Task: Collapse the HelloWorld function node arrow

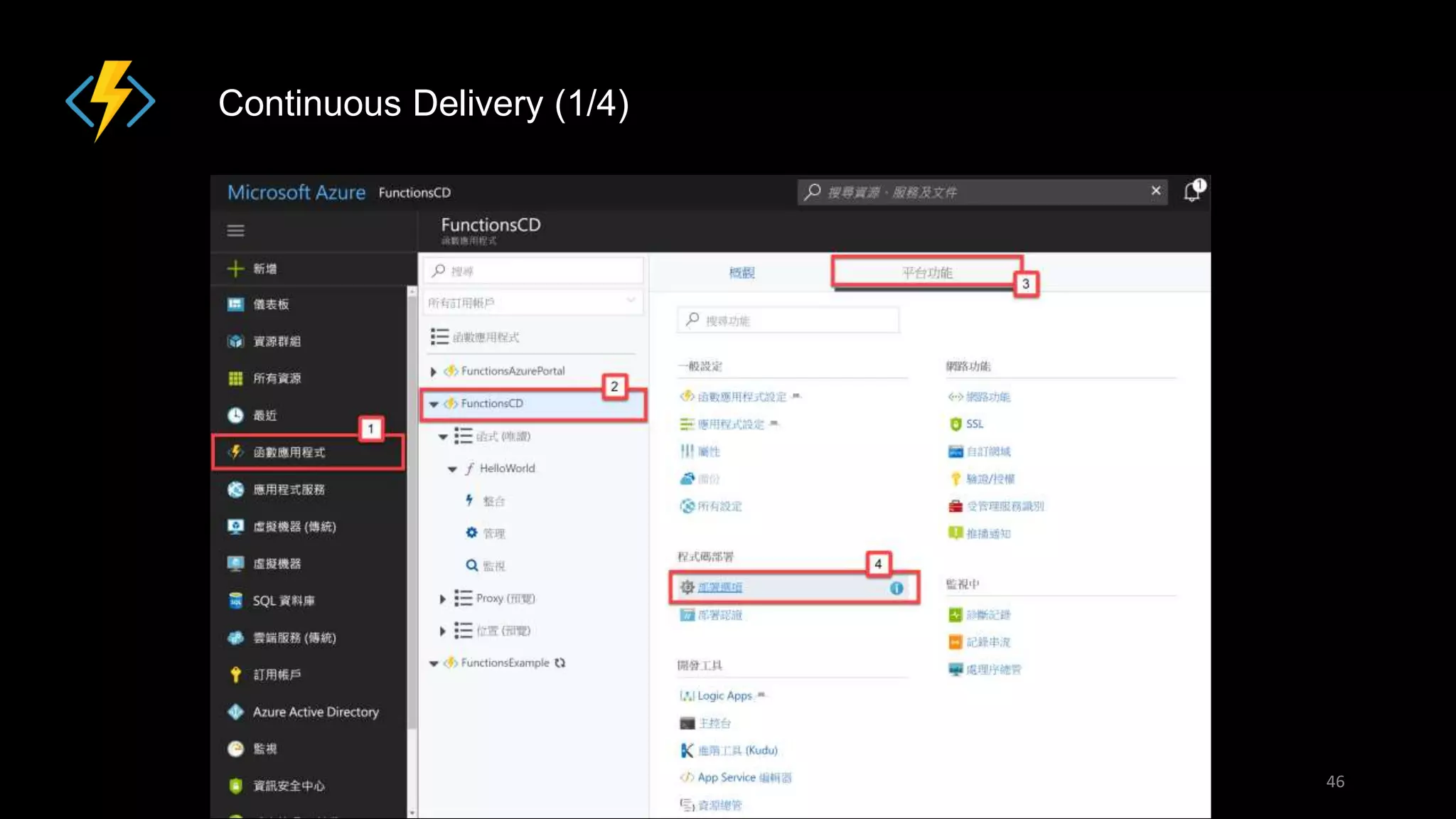Action: pyautogui.click(x=452, y=469)
